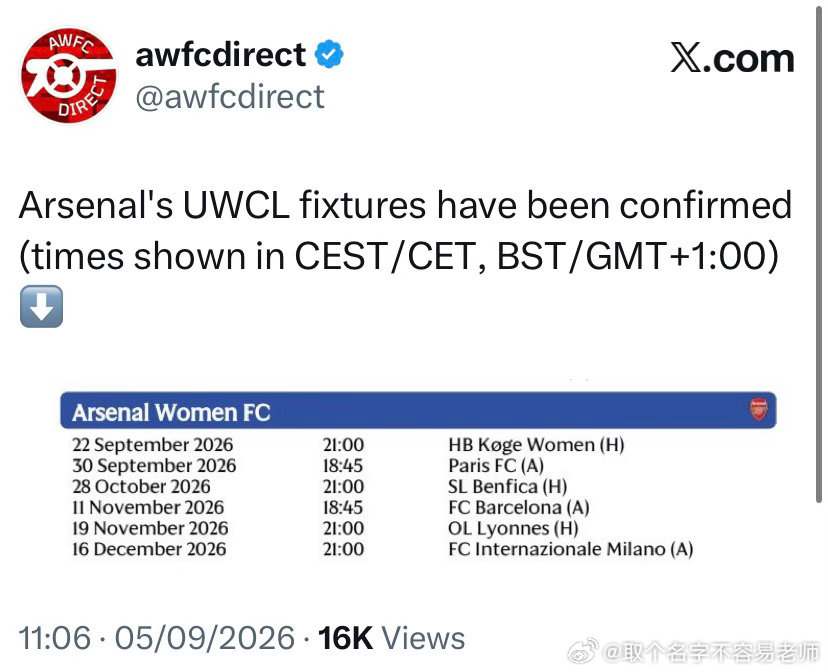
Task: Open the awfcdirect profile avatar
Action: [x=69, y=75]
